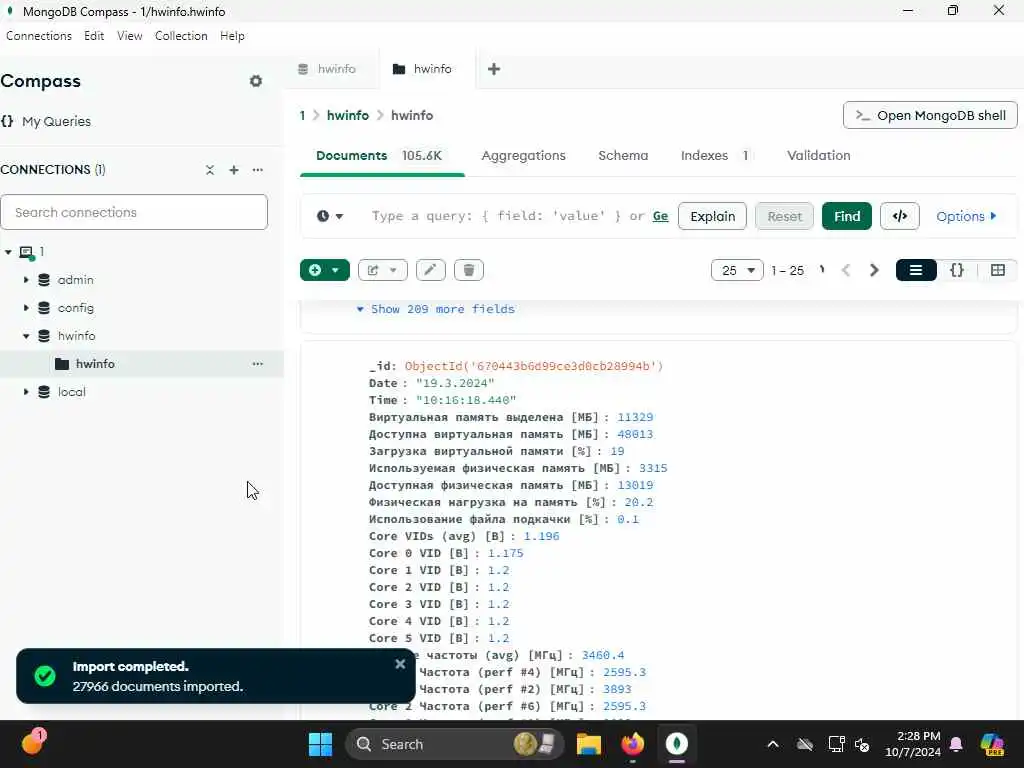Click the Windows taskbar Search box
The height and width of the screenshot is (768, 1024).
click(455, 744)
